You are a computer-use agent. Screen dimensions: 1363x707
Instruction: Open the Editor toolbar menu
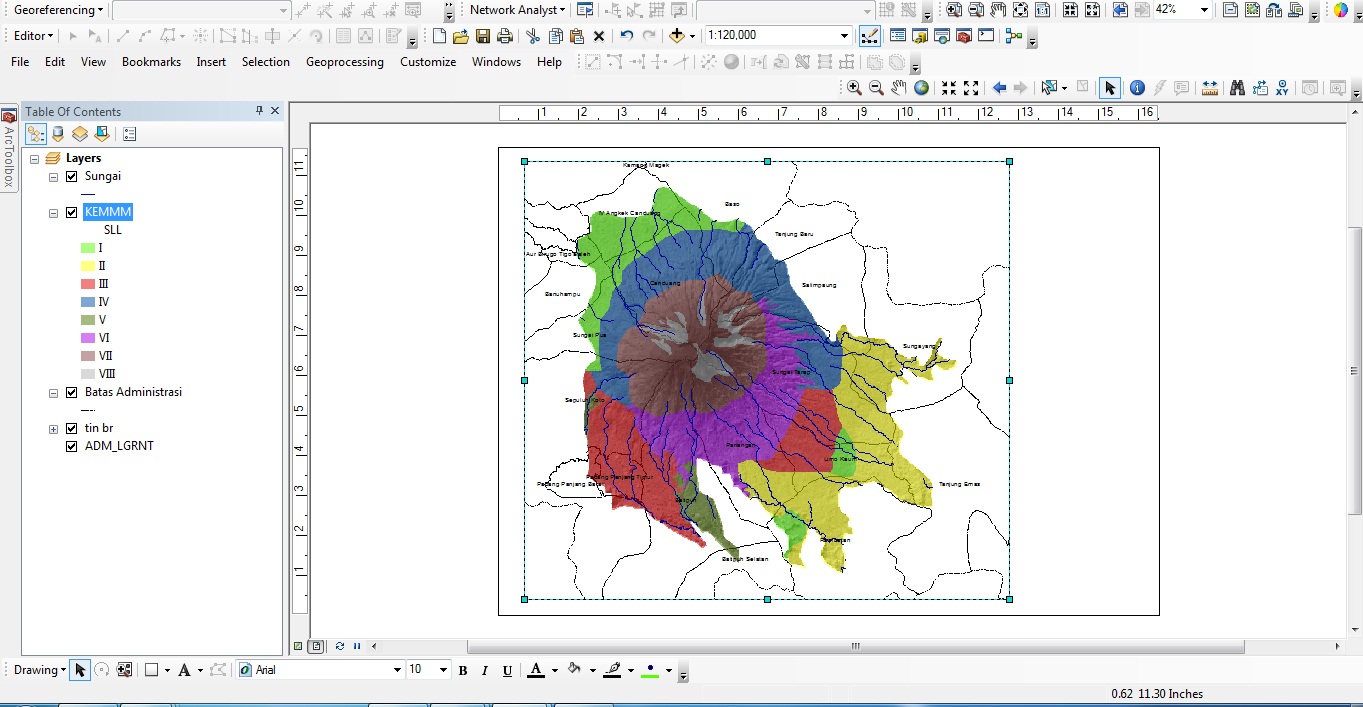31,35
